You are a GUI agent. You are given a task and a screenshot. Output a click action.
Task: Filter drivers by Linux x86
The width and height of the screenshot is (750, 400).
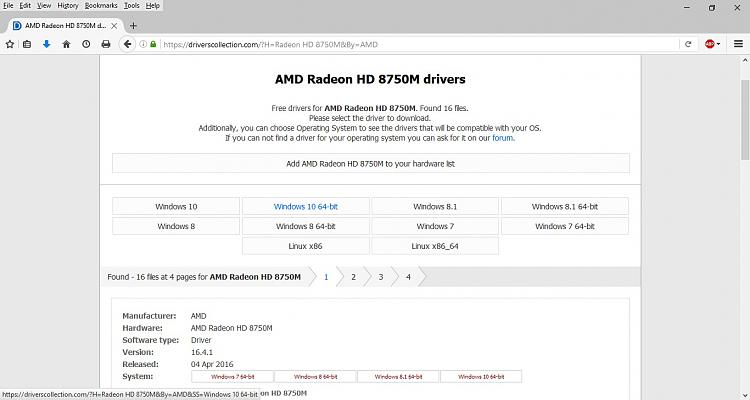tap(306, 246)
